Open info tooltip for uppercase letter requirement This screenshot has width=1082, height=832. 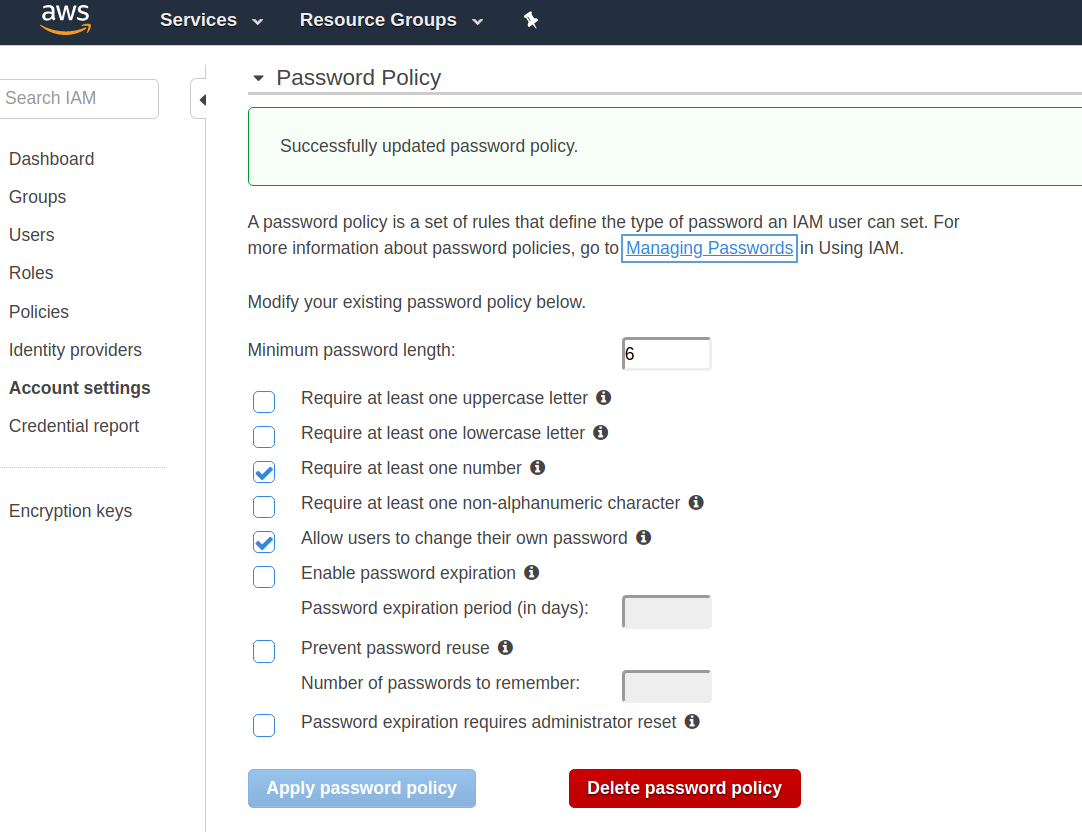click(603, 398)
